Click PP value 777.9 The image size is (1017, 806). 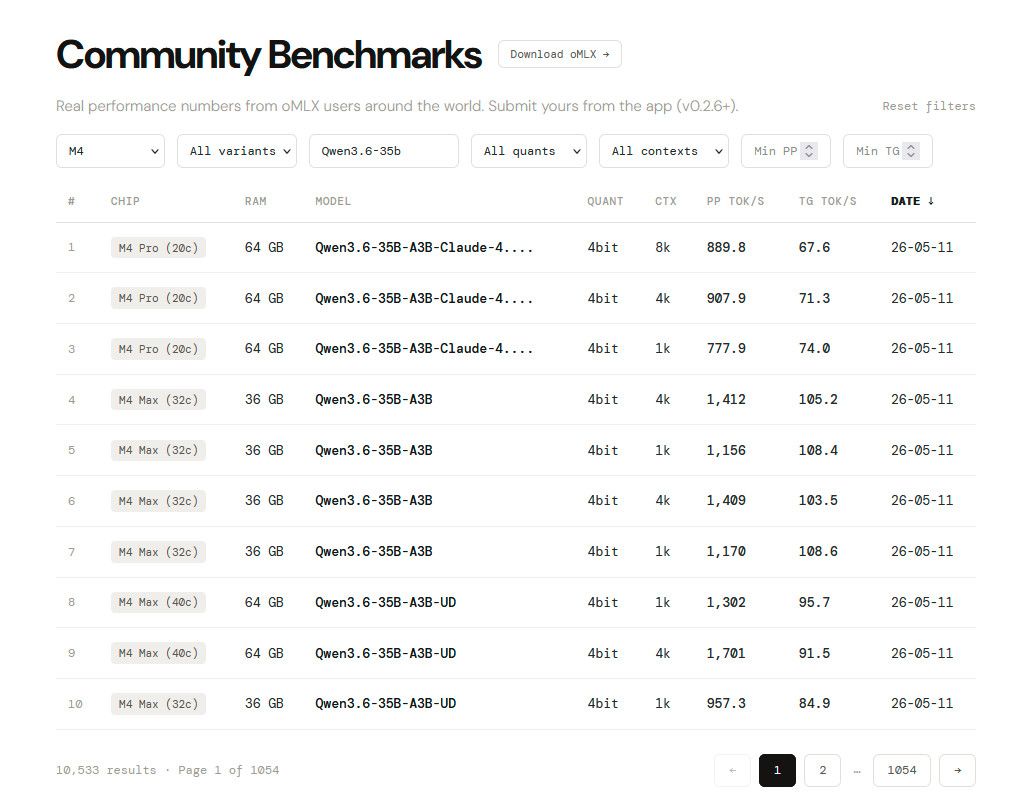tap(726, 349)
